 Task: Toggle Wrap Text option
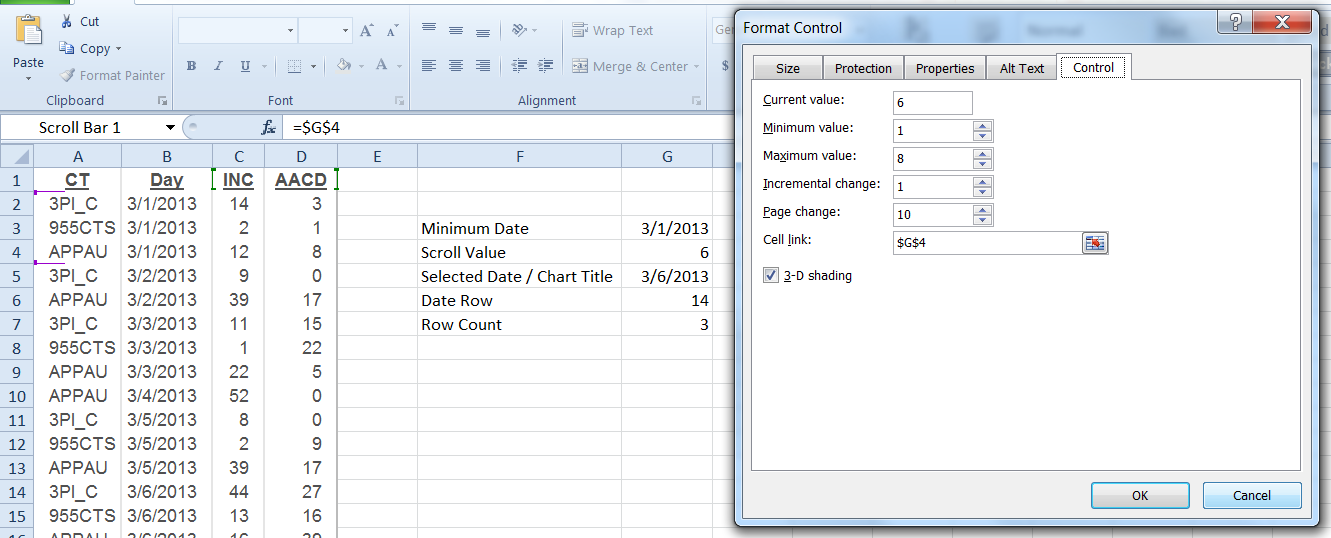(x=612, y=31)
